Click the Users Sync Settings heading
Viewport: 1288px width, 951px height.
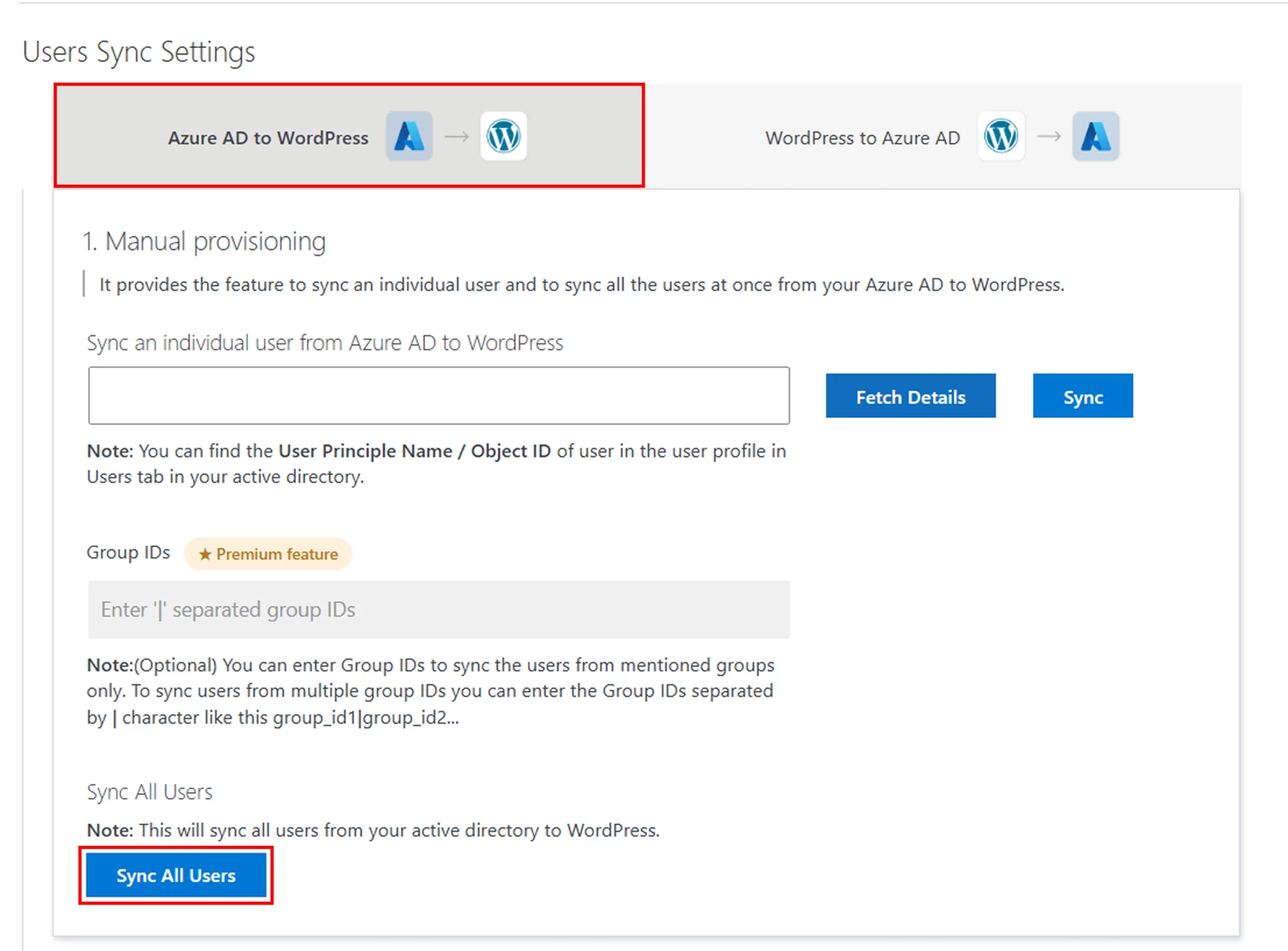[139, 52]
